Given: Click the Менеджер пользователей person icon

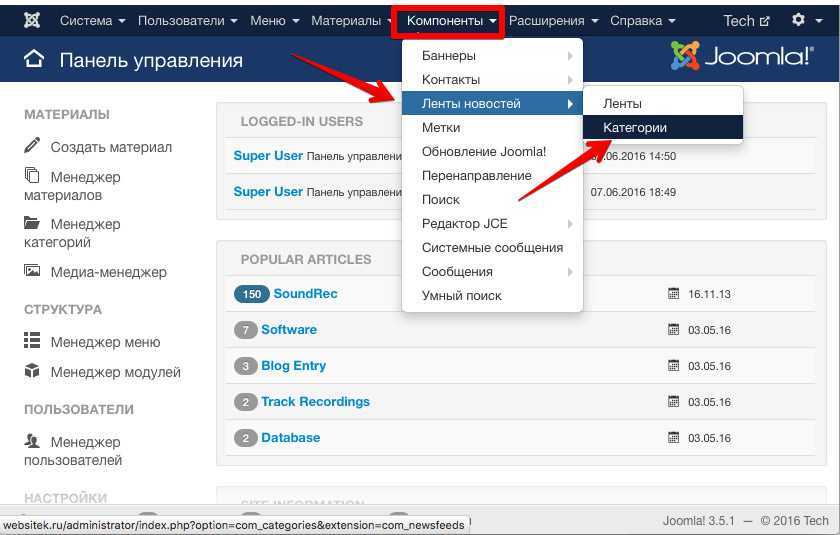Looking at the screenshot, I should pyautogui.click(x=33, y=441).
